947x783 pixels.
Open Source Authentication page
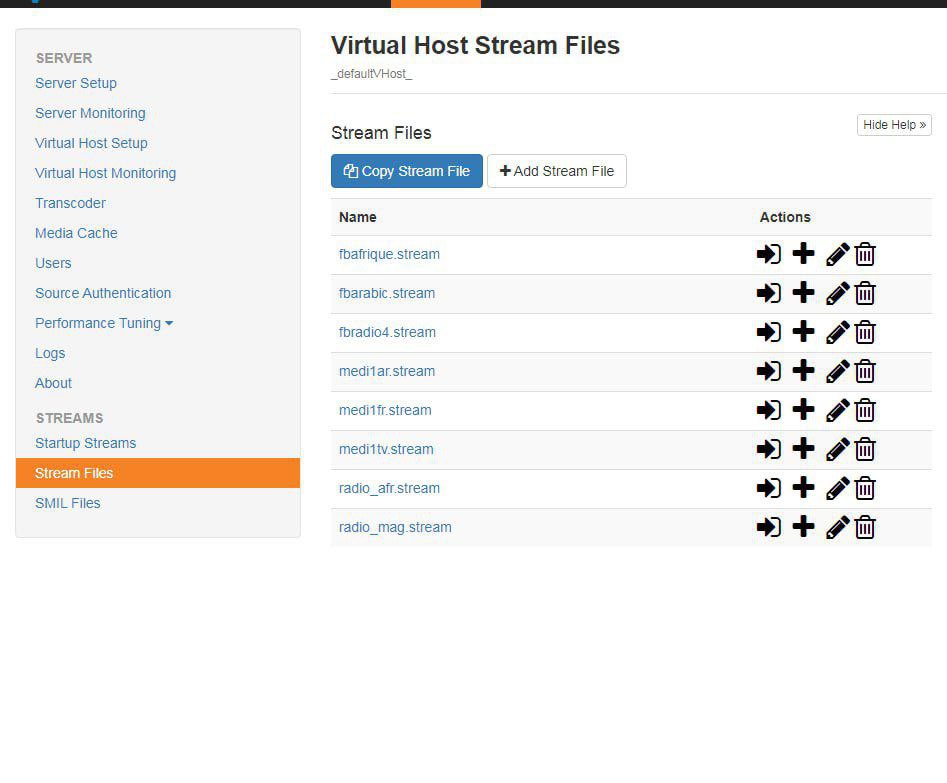click(103, 293)
